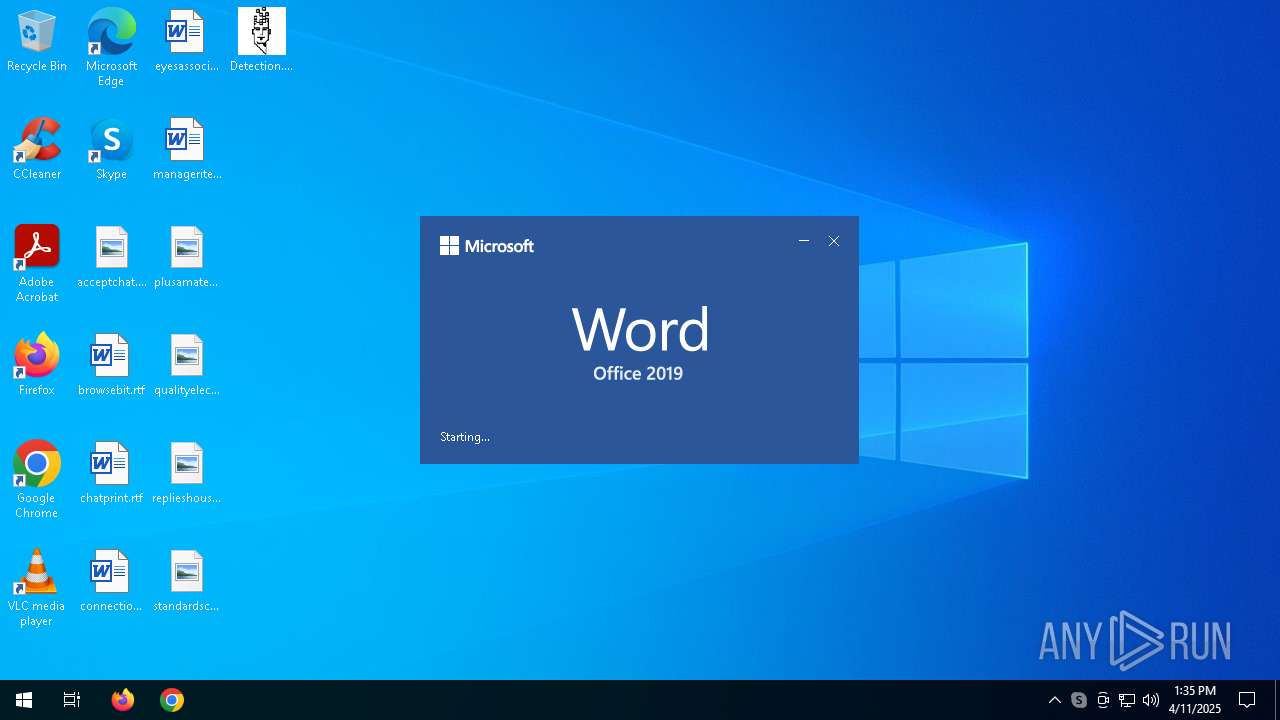The image size is (1280, 720).
Task: Click the Show desktop strip in taskbar
Action: 1277,700
